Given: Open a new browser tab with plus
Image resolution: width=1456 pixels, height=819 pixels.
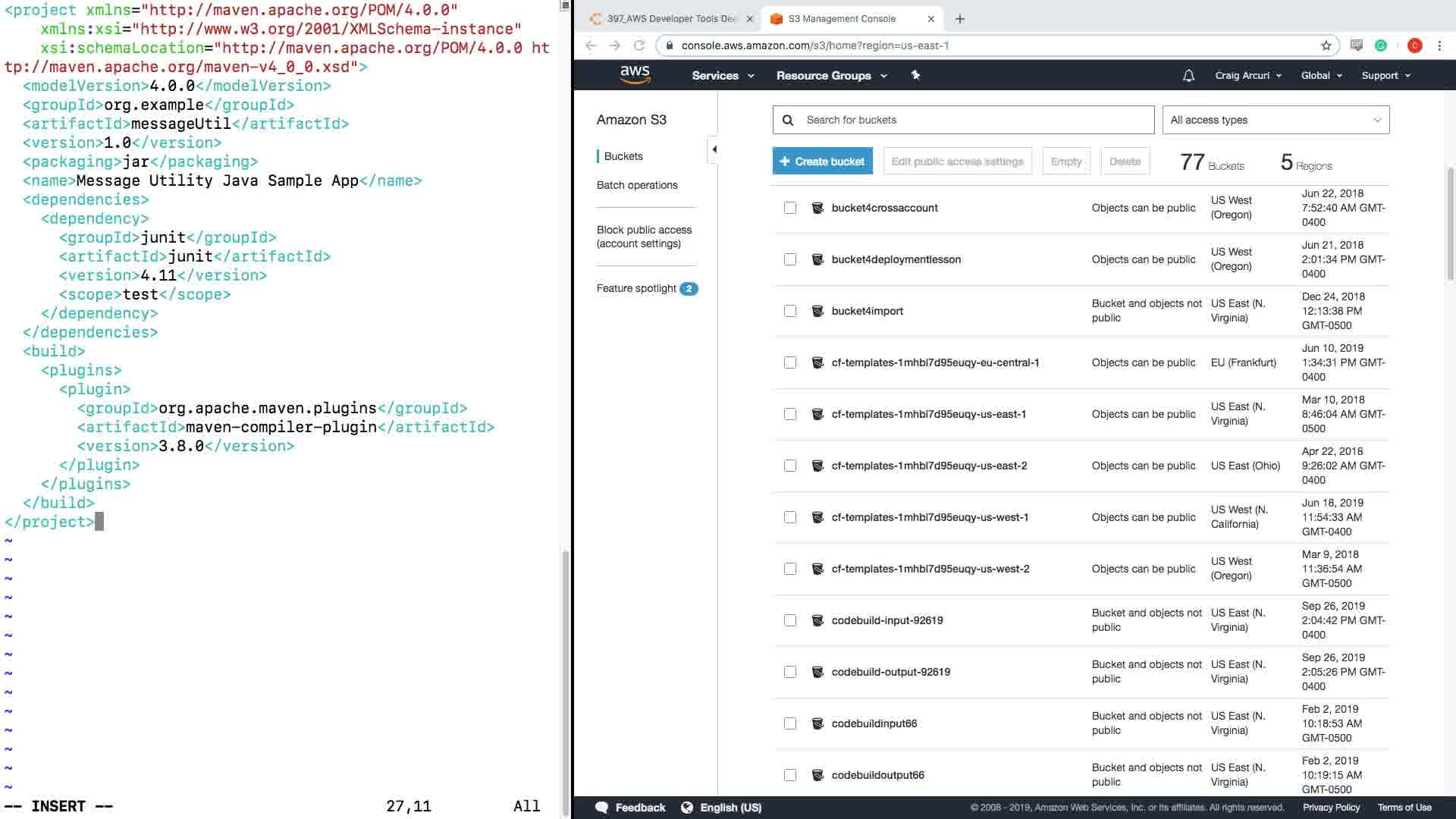Looking at the screenshot, I should point(960,19).
